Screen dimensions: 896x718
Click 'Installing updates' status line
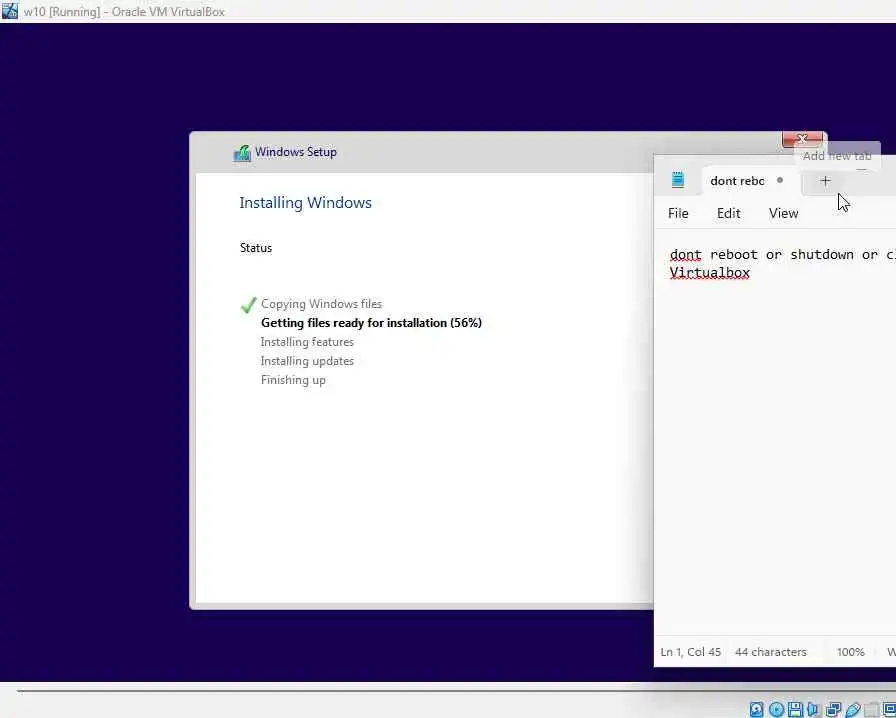pos(307,361)
